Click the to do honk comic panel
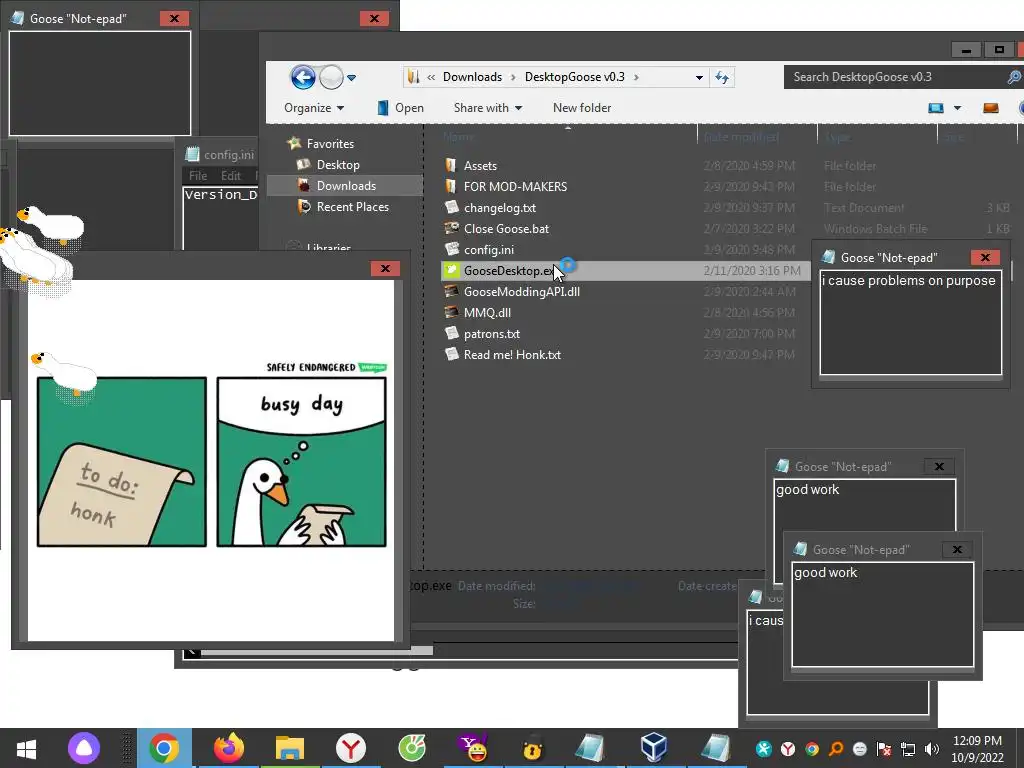This screenshot has height=768, width=1024. pyautogui.click(x=122, y=462)
